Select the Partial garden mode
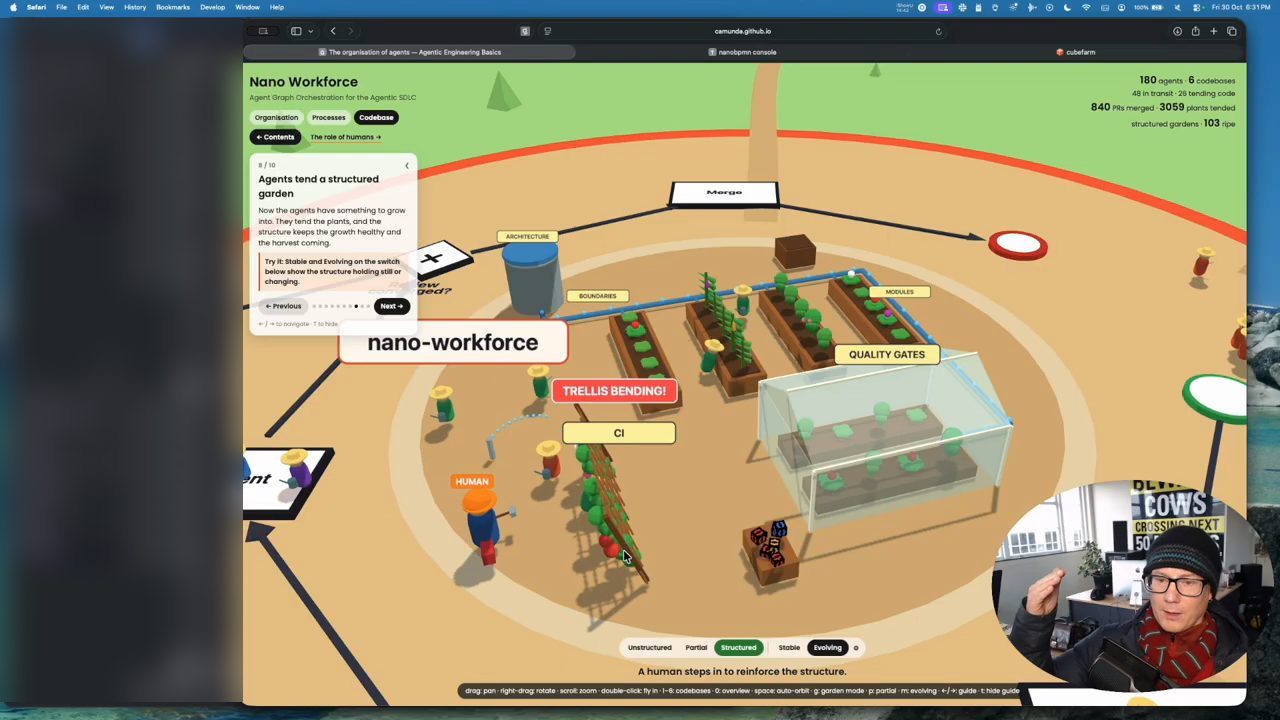1280x720 pixels. (696, 648)
